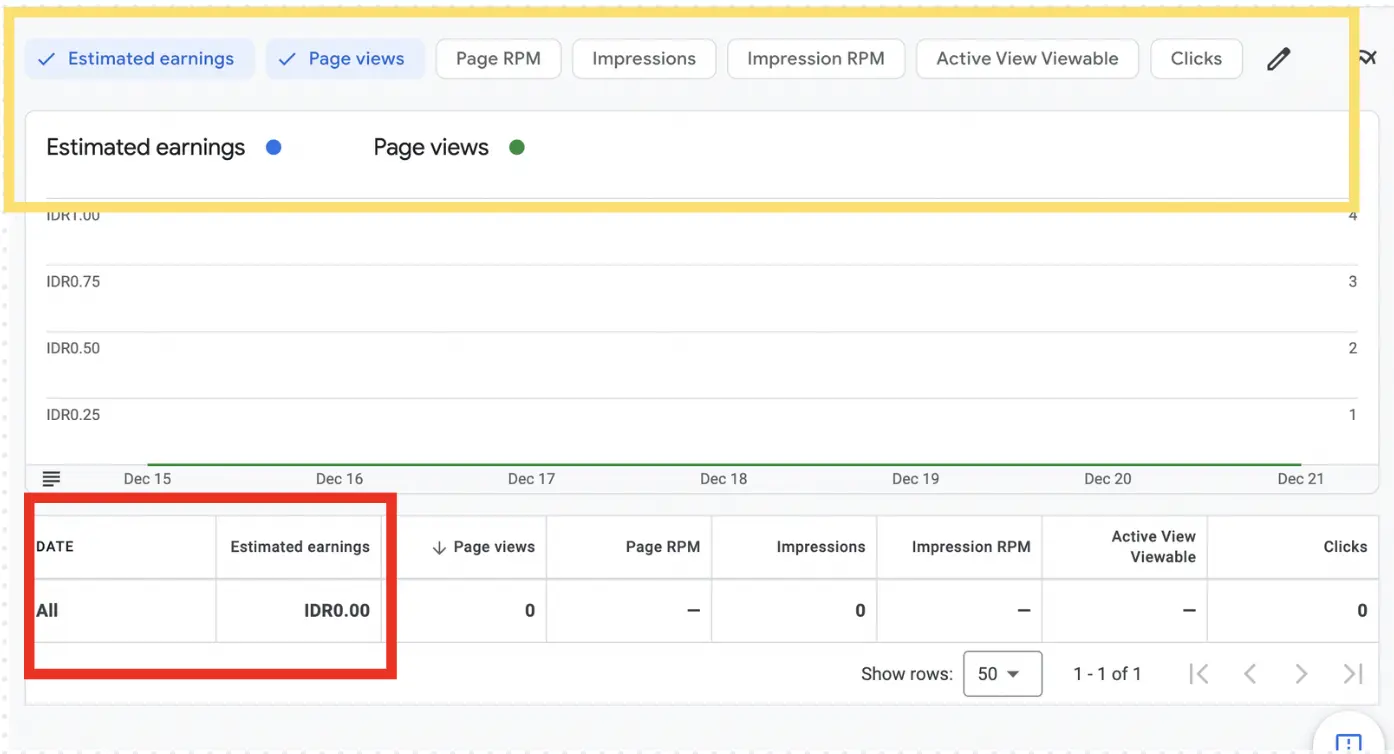Click the previous page chevron

pos(1250,673)
